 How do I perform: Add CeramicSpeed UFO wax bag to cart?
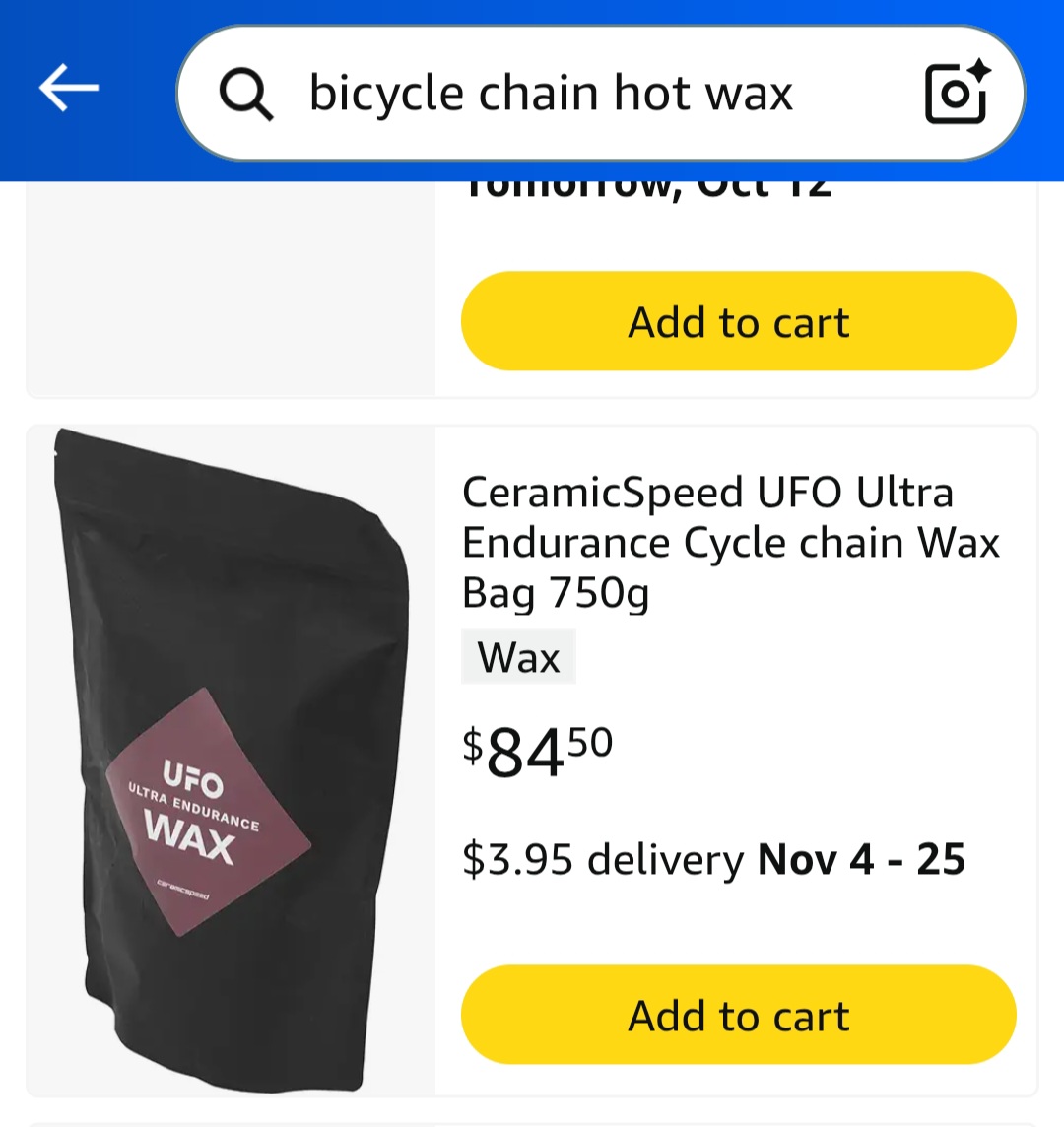tap(738, 1014)
